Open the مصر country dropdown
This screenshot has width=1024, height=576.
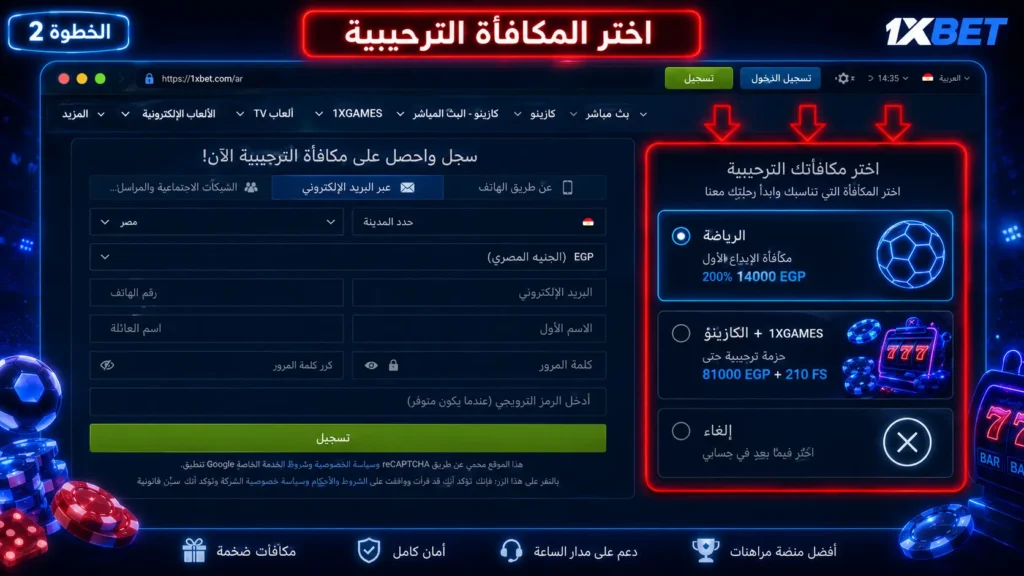217,222
